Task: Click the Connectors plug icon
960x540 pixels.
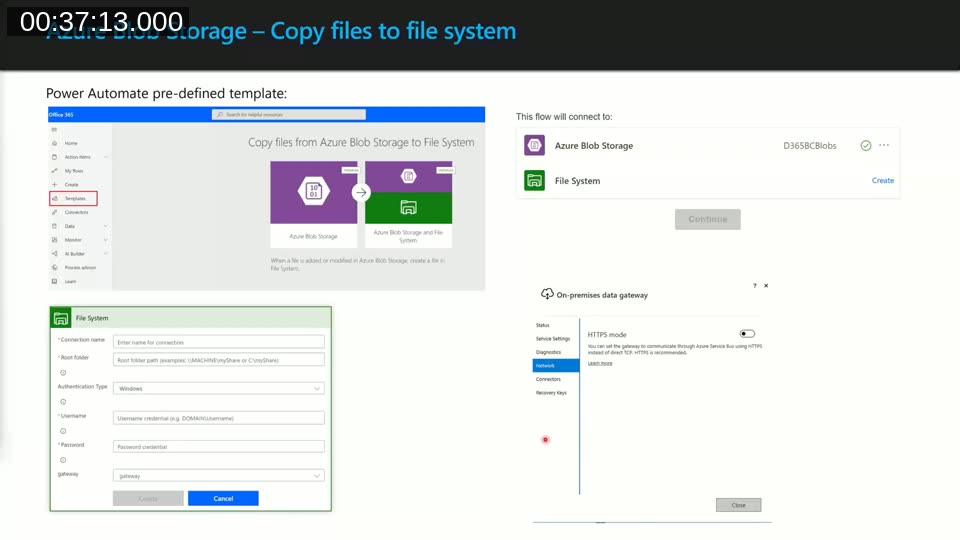Action: [x=54, y=212]
